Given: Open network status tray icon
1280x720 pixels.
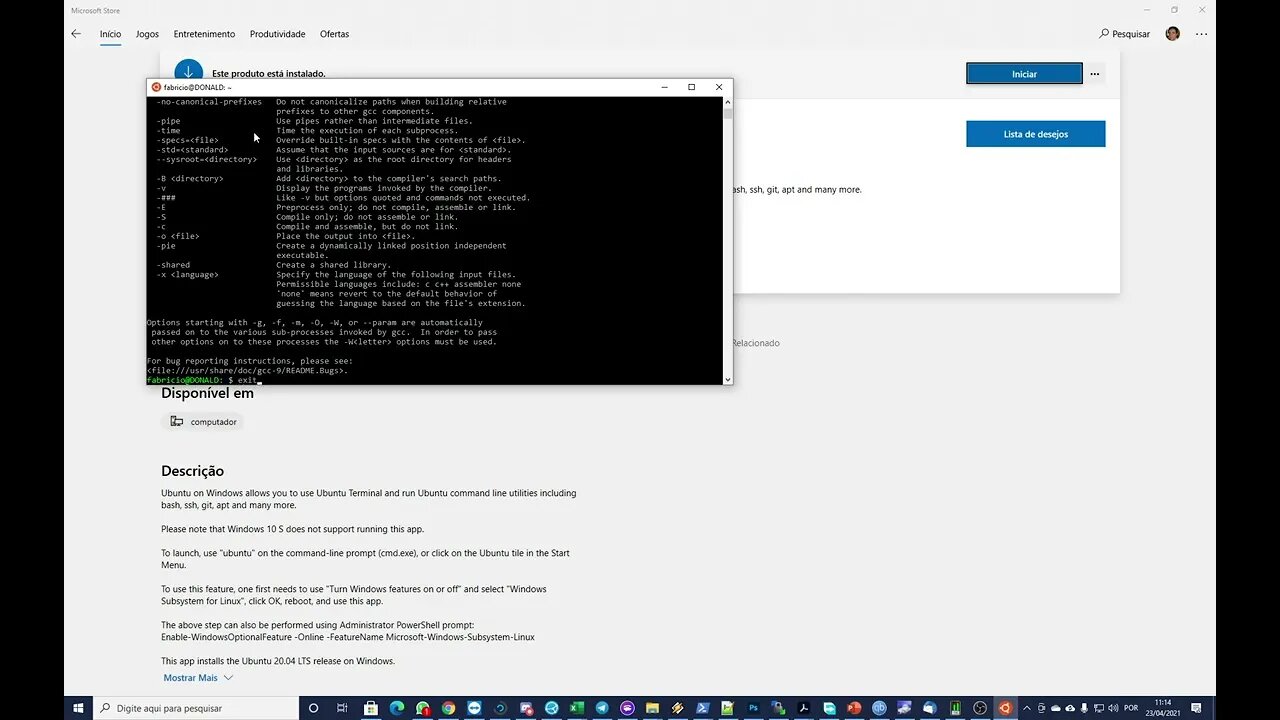Looking at the screenshot, I should click(x=1098, y=708).
